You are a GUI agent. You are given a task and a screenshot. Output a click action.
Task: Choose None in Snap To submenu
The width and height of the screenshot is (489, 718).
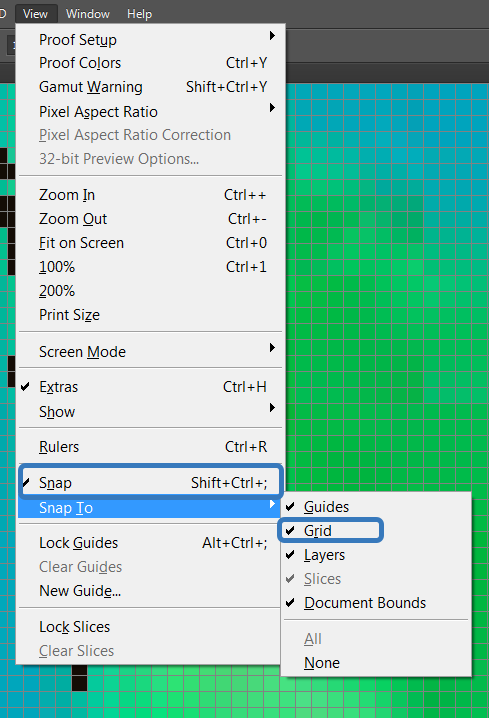376,663
